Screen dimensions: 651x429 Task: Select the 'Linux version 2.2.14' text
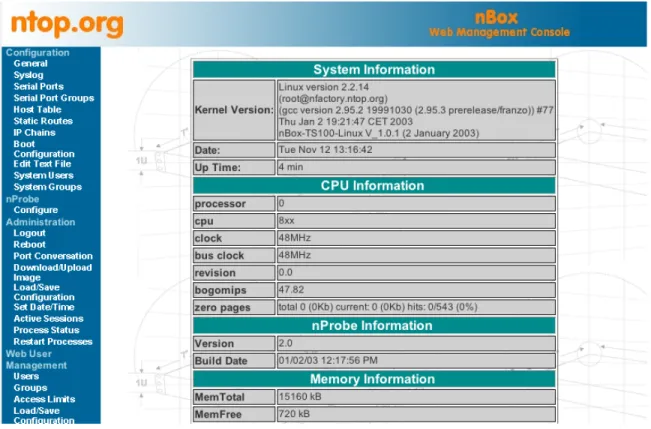coord(323,87)
